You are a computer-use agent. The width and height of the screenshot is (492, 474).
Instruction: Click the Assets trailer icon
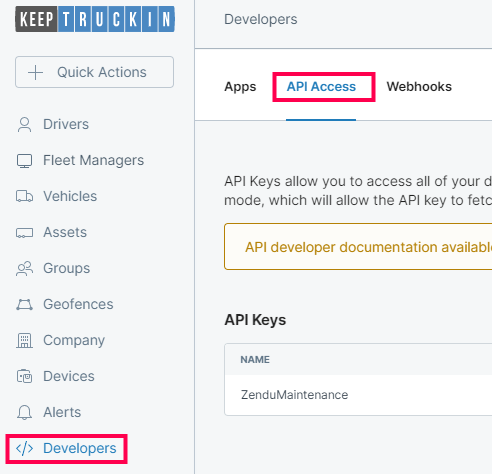tap(24, 232)
